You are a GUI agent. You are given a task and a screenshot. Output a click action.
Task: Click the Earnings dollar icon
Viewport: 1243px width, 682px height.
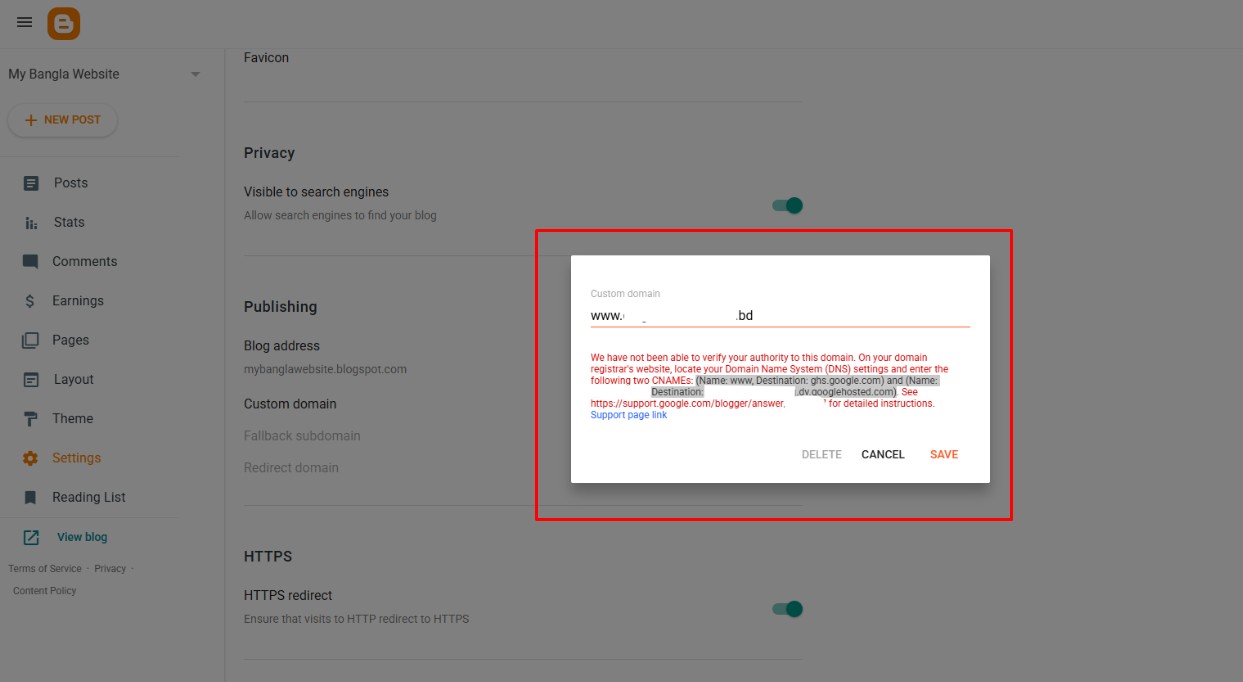pos(30,301)
